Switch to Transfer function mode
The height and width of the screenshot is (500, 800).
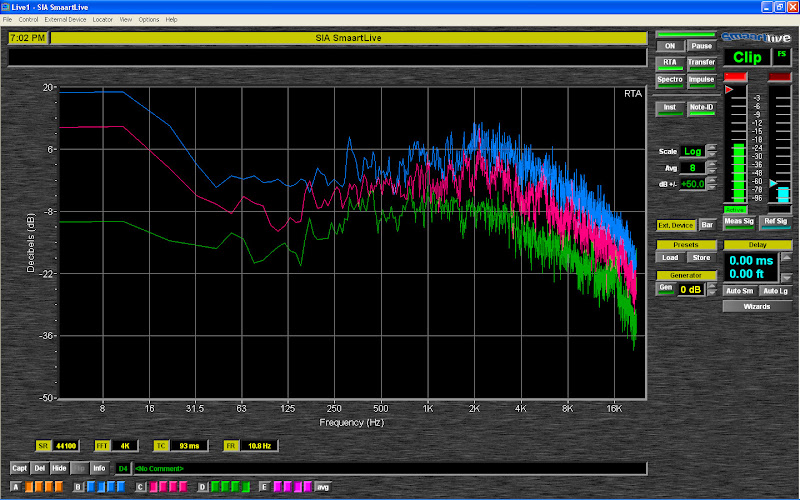coord(702,63)
